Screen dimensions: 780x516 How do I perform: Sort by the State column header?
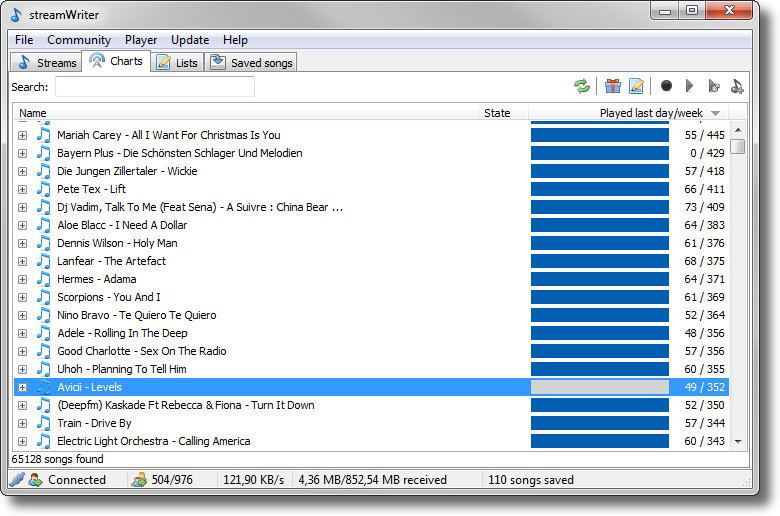[x=503, y=113]
